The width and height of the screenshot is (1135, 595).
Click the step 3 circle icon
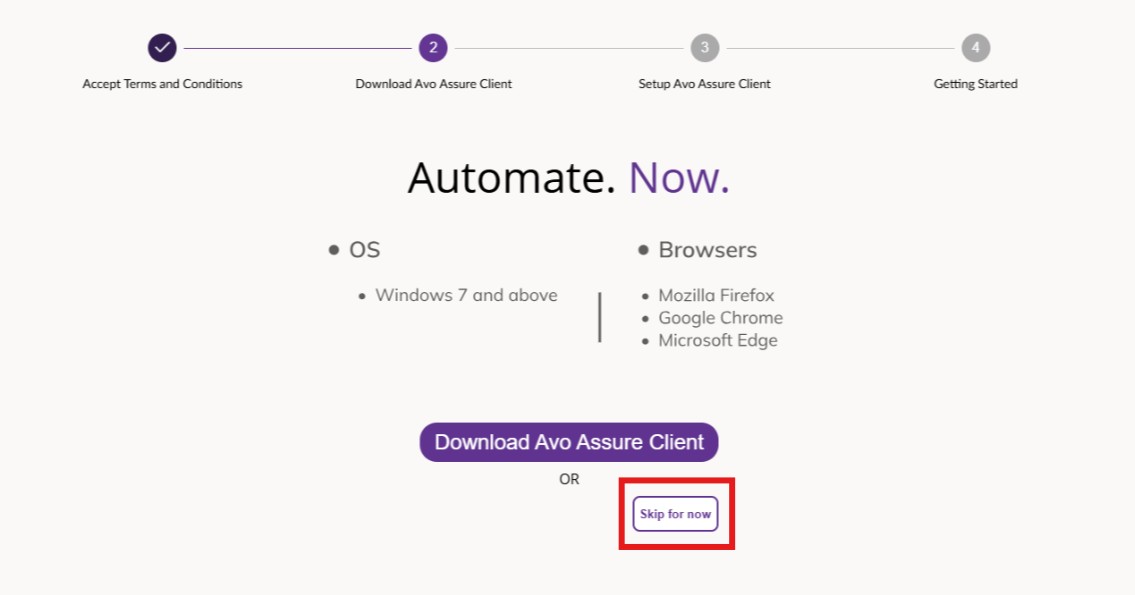point(704,47)
